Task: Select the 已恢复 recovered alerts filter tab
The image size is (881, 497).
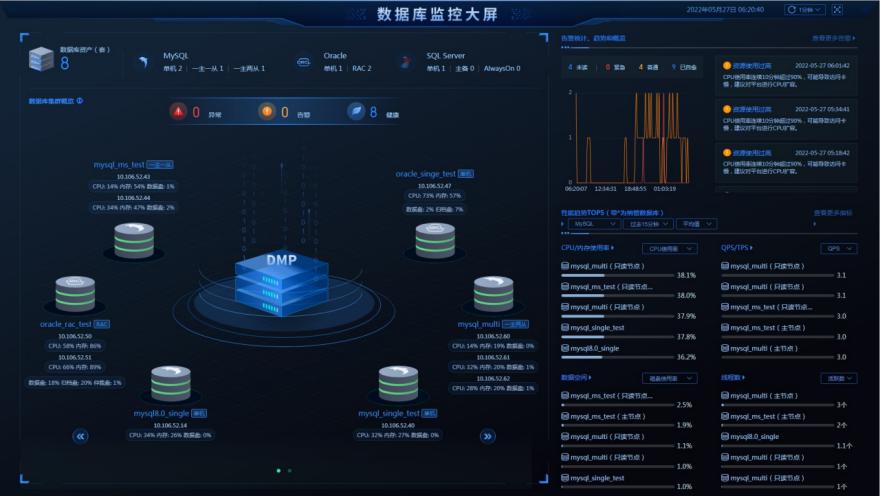Action: [x=685, y=67]
